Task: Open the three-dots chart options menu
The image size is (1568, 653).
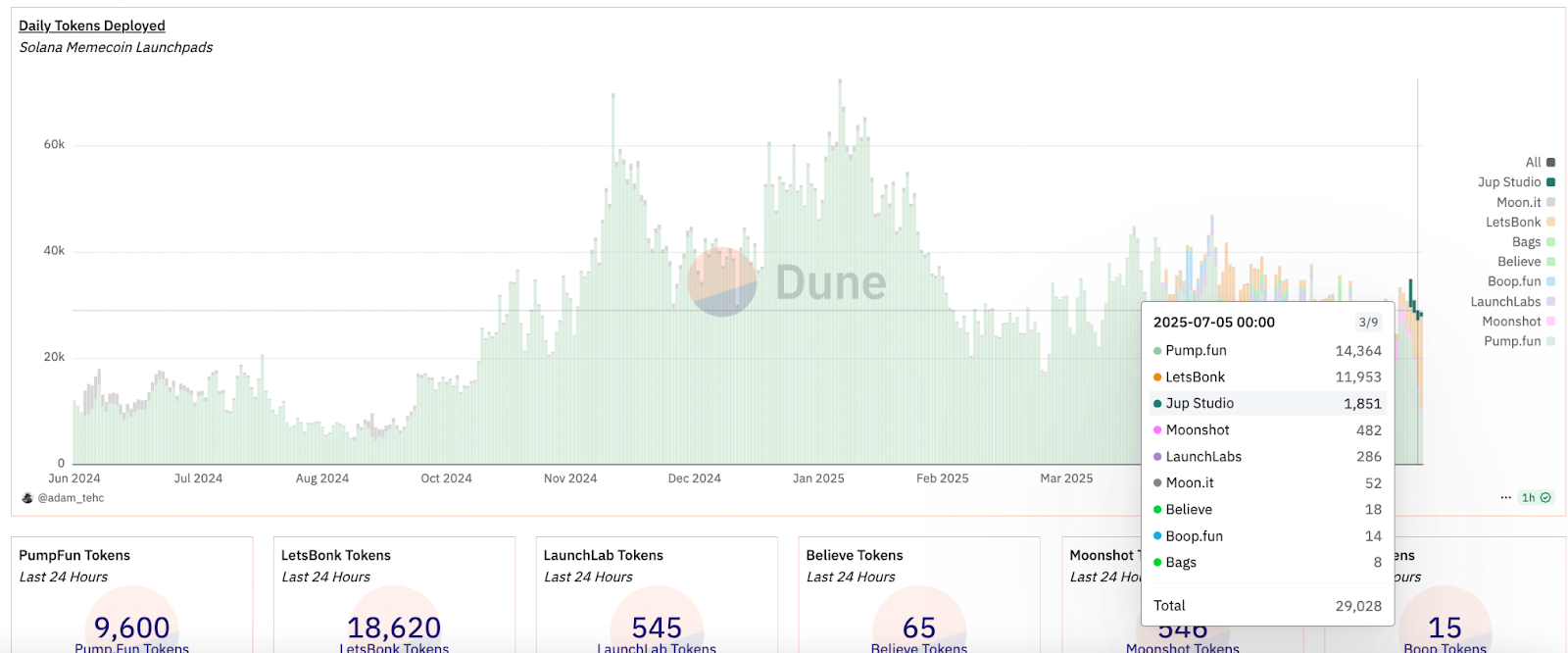Action: [x=1505, y=498]
